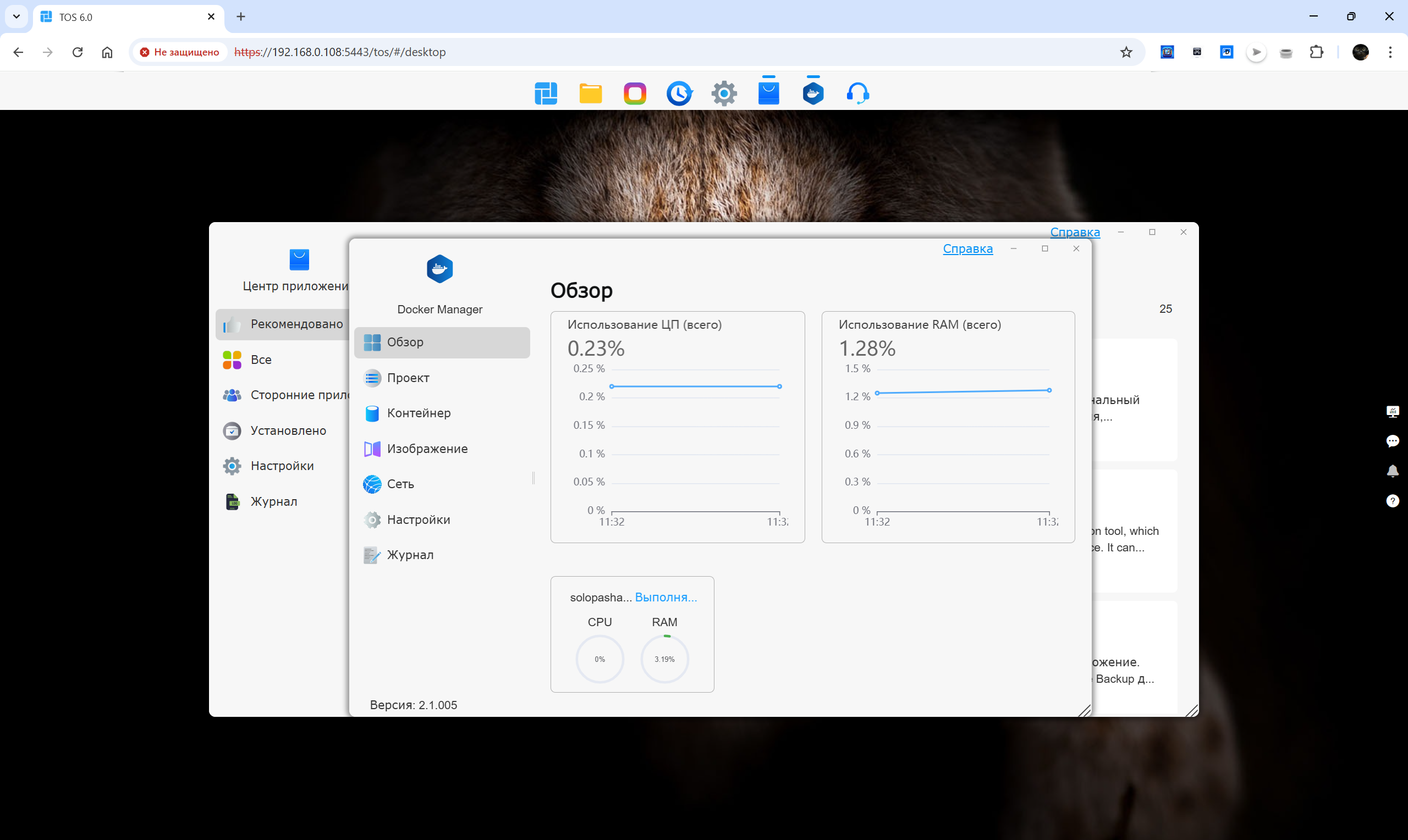Click the App Center bag dock icon

click(769, 93)
